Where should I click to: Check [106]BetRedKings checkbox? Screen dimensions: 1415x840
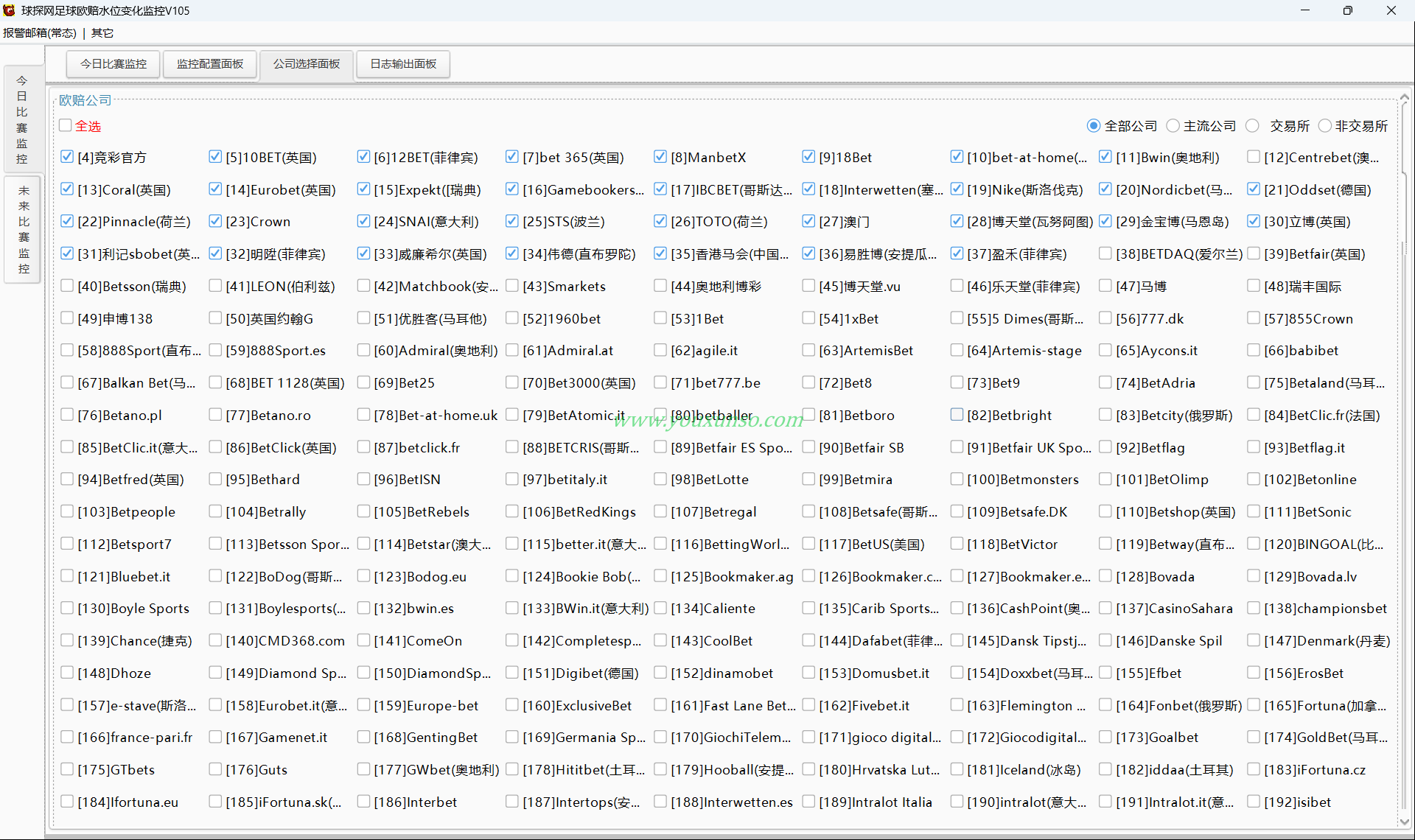[512, 511]
